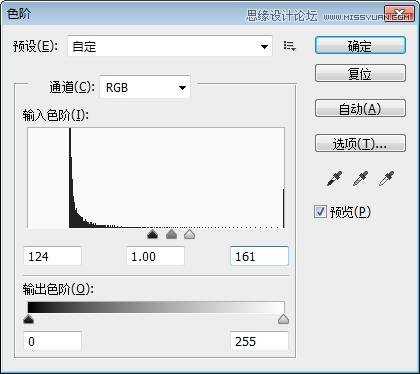Click the input black shadow slider handle
The image size is (420, 374).
click(x=152, y=234)
